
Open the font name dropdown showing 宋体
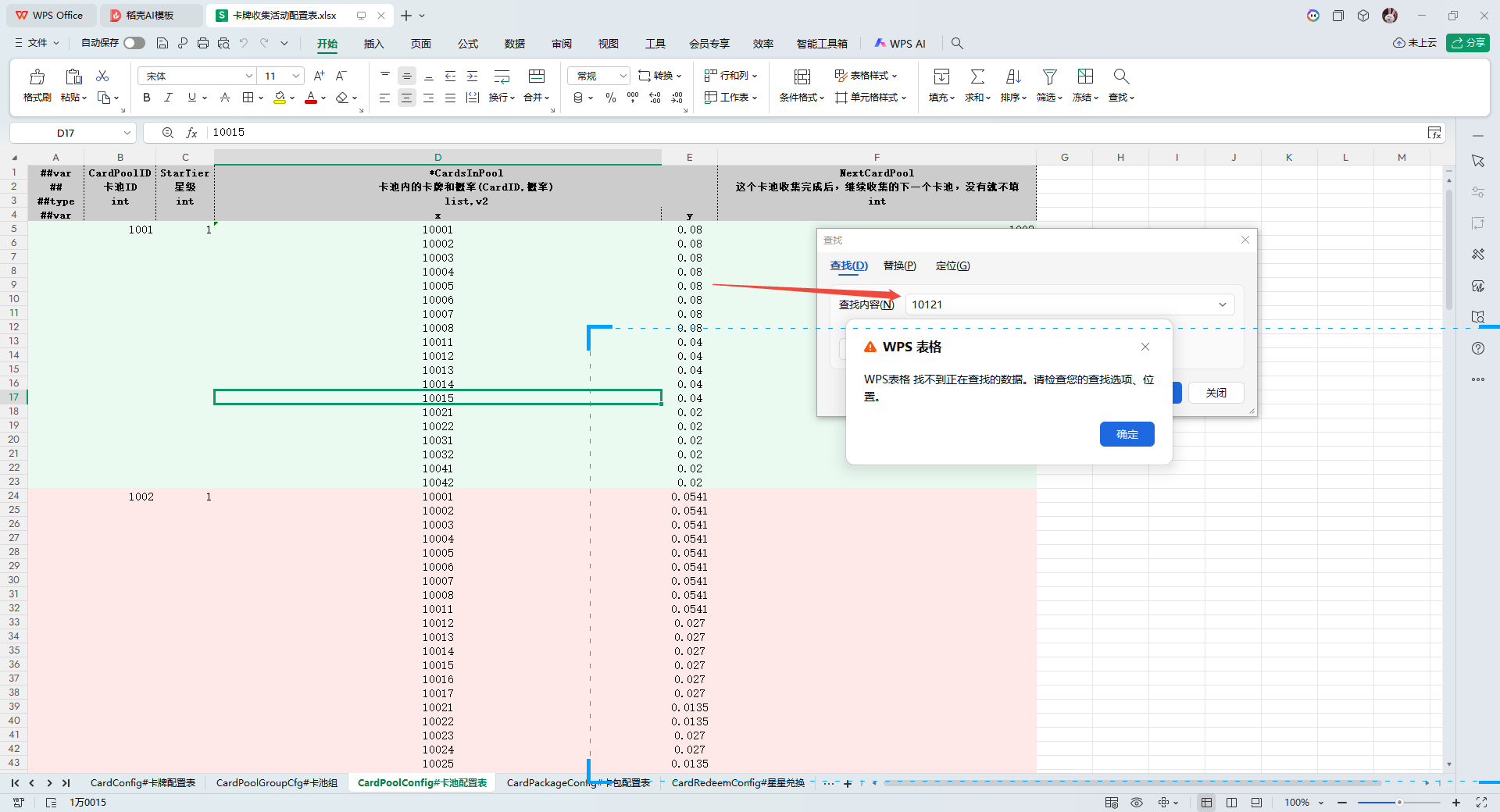click(248, 76)
